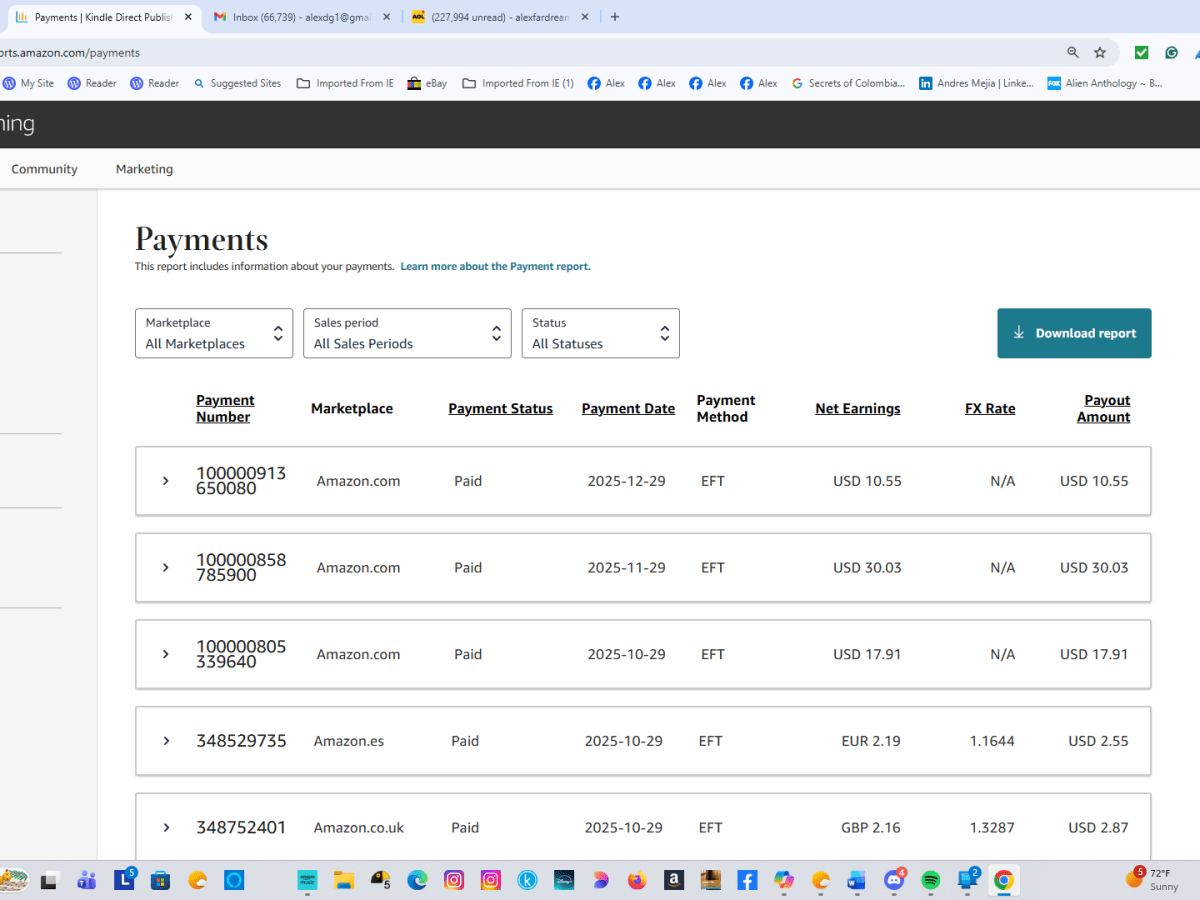
Task: Open Discord from the taskbar
Action: 893,880
